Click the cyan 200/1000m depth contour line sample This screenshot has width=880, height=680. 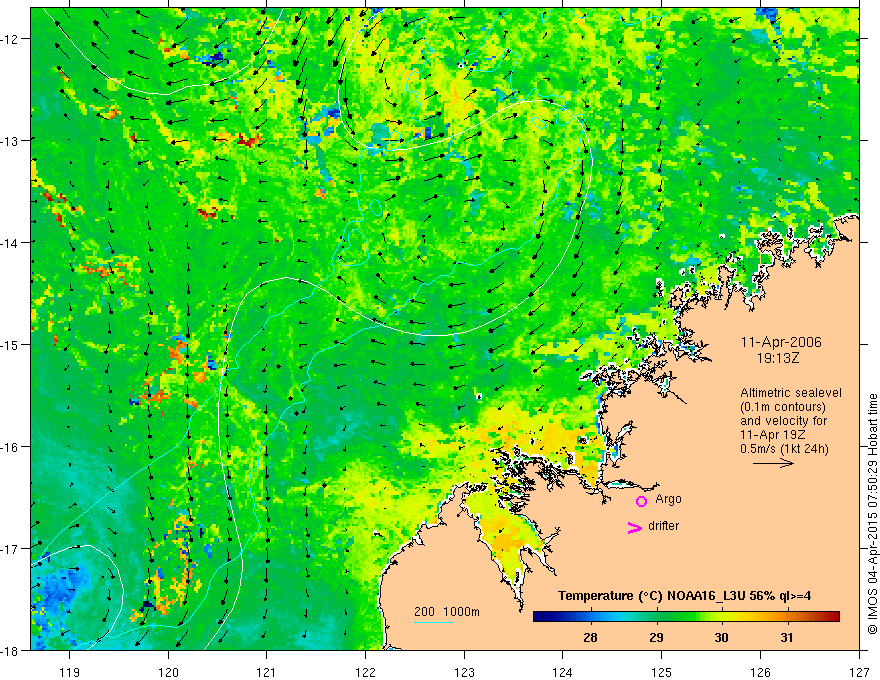433,622
